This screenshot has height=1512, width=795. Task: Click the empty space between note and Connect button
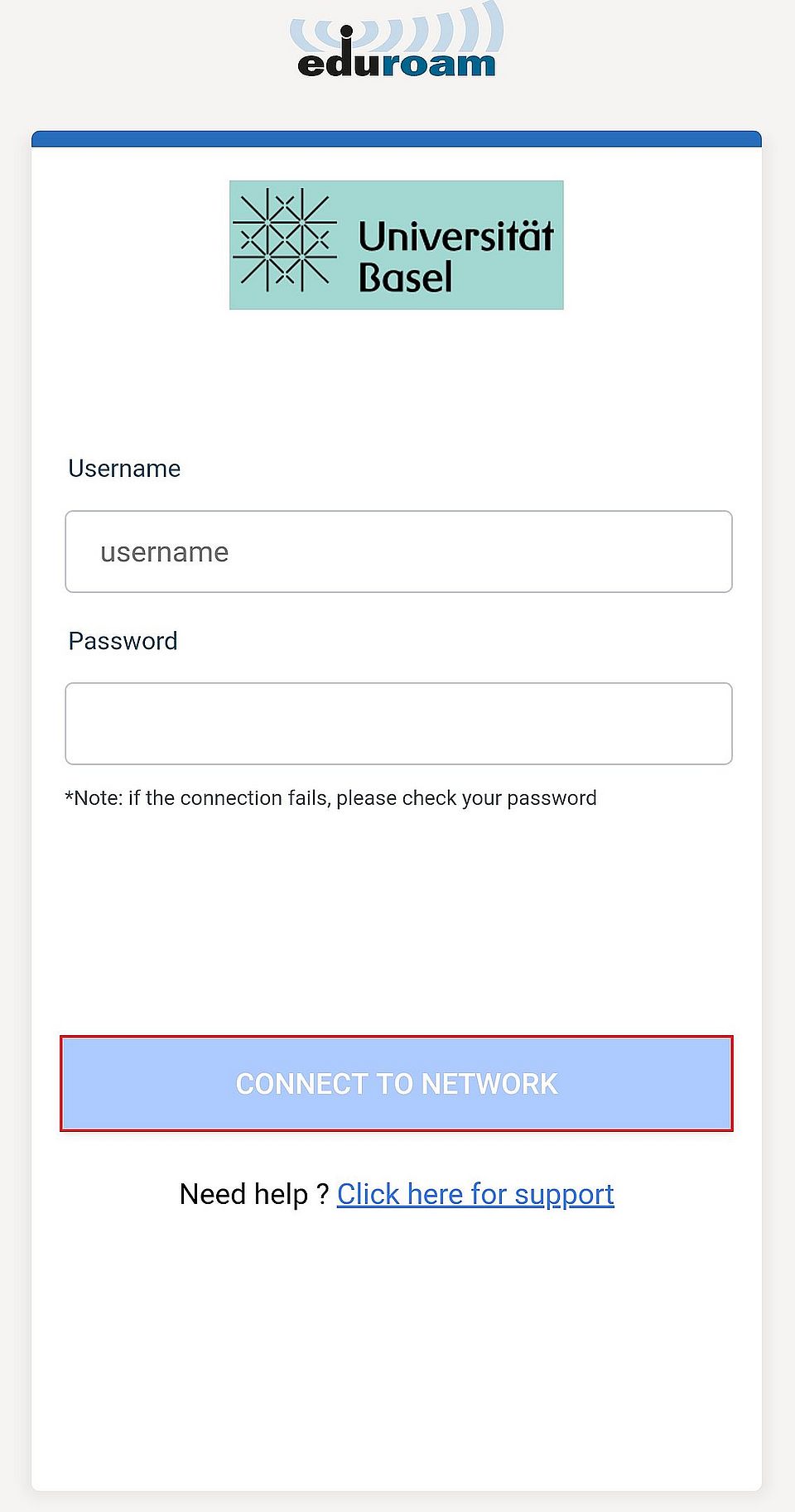pos(396,919)
